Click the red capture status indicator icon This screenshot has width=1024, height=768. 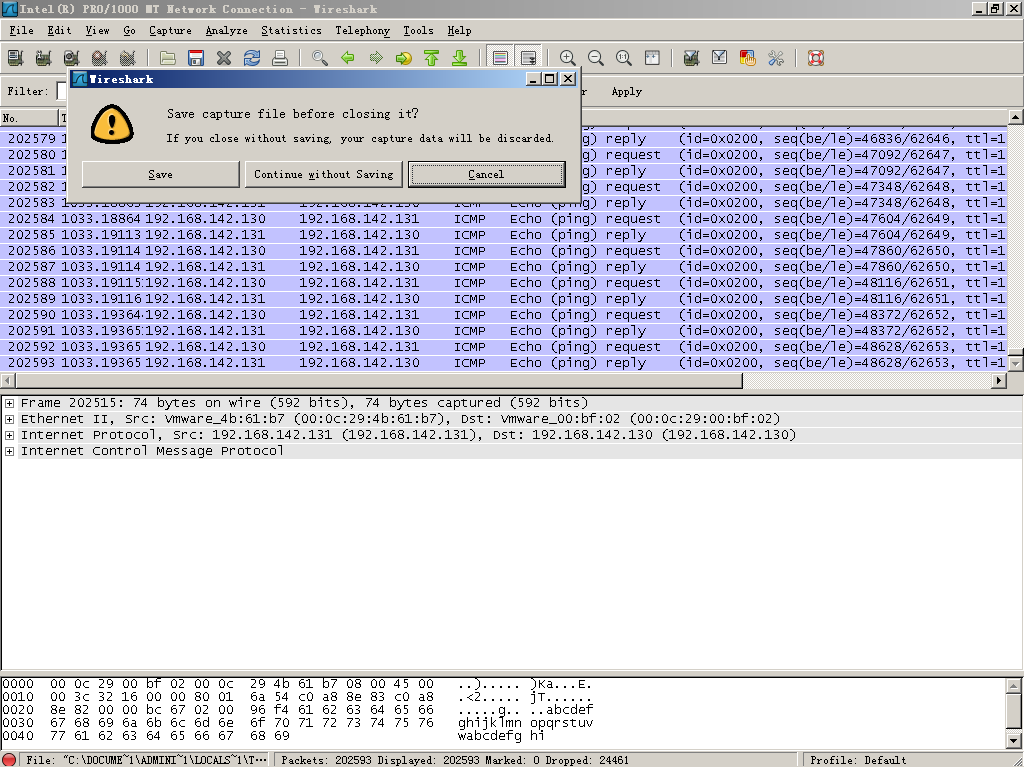[9, 760]
